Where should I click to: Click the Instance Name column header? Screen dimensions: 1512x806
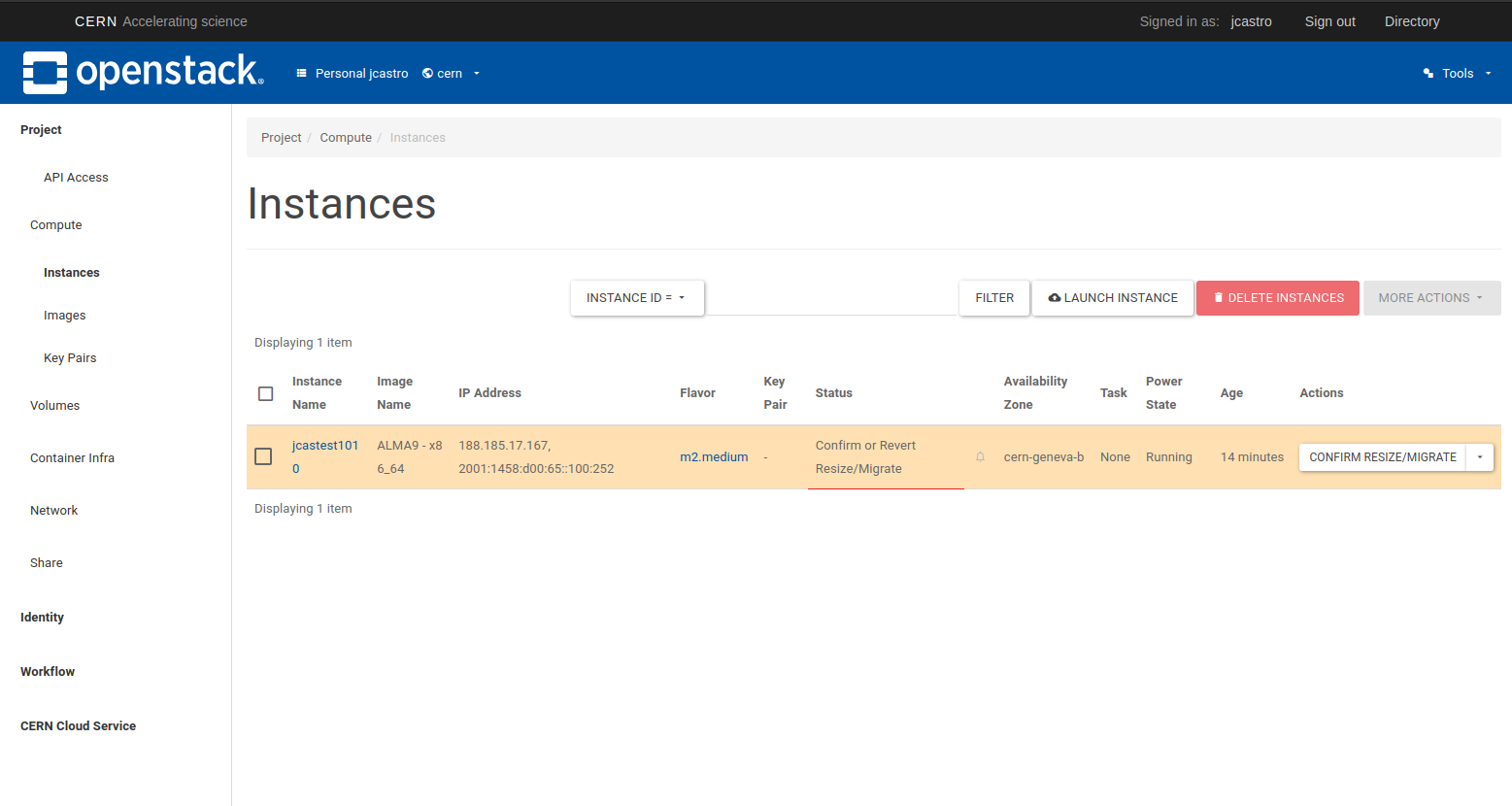tap(318, 393)
